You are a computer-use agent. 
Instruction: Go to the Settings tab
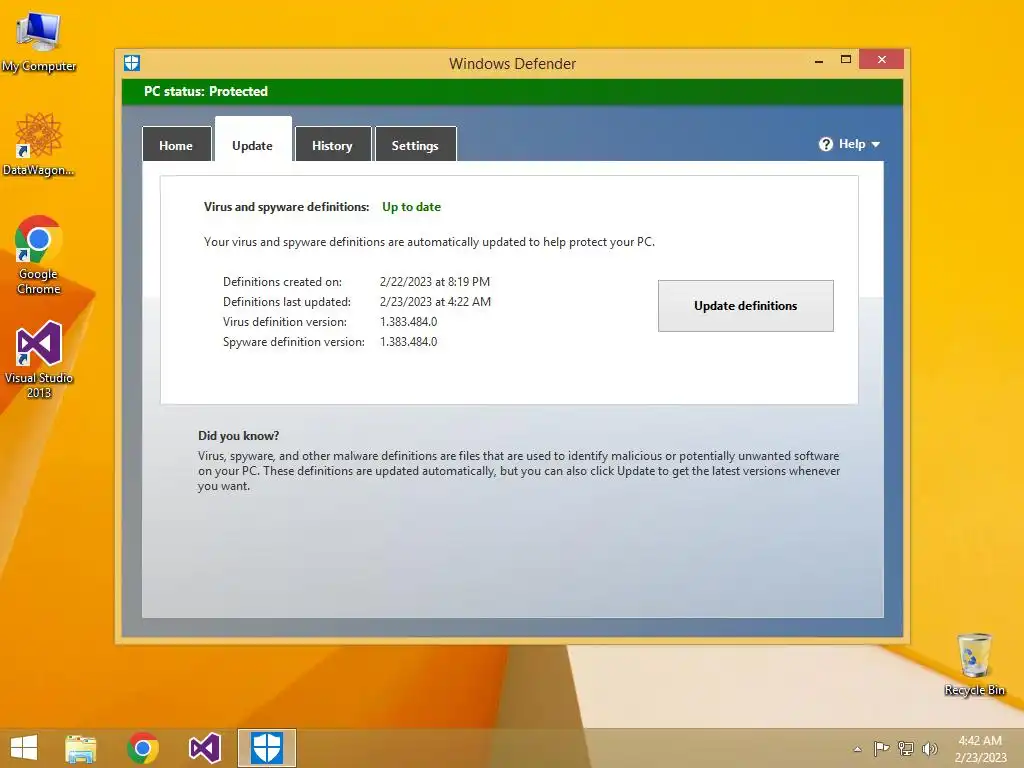coord(415,144)
